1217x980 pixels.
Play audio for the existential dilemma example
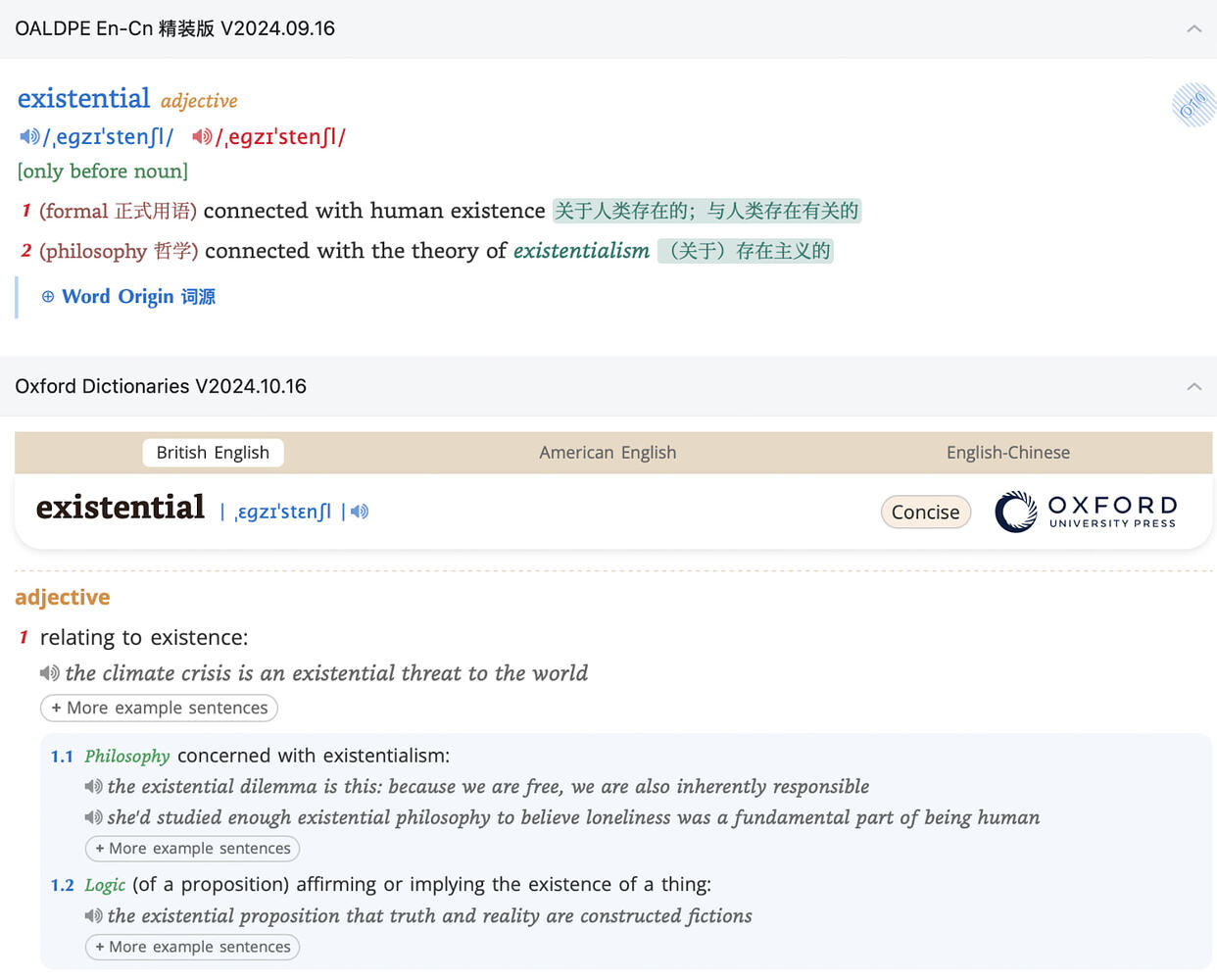tap(92, 786)
